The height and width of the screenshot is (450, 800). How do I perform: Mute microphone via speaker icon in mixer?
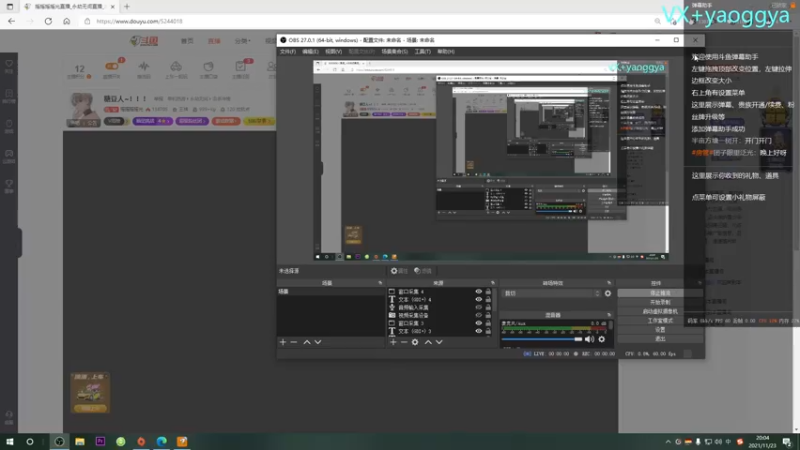coord(589,339)
